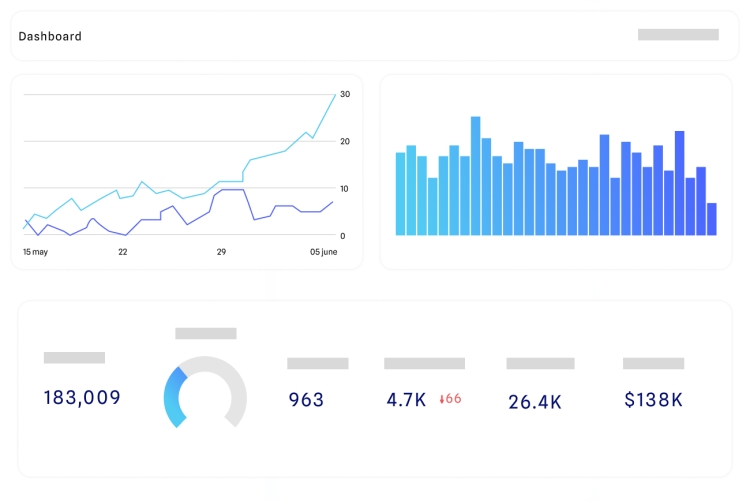Viewport: 750px width, 502px height.
Task: Select the shortest last bar in the bar chart
Action: (712, 219)
